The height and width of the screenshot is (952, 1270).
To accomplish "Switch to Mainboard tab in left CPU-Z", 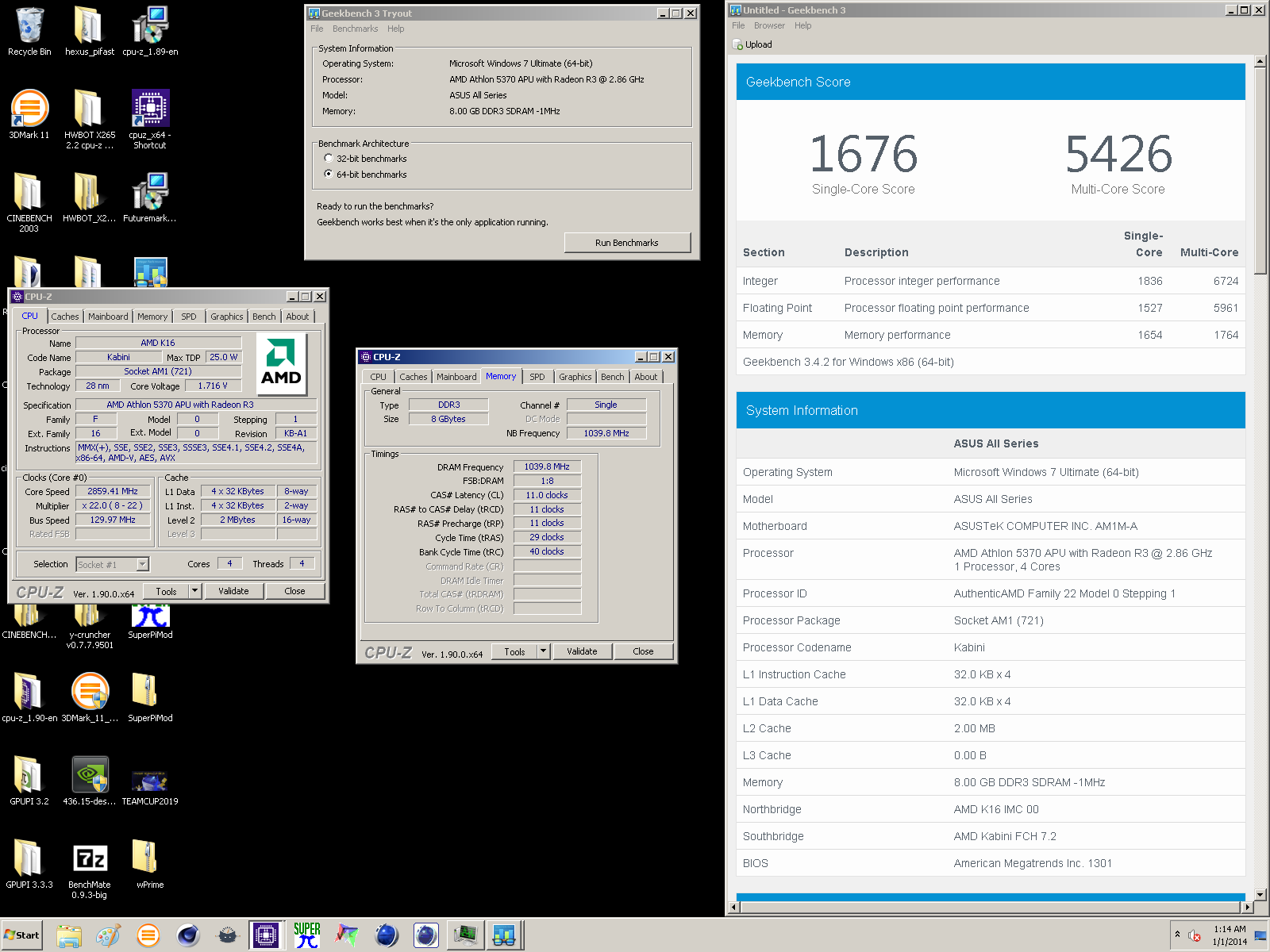I will point(108,317).
